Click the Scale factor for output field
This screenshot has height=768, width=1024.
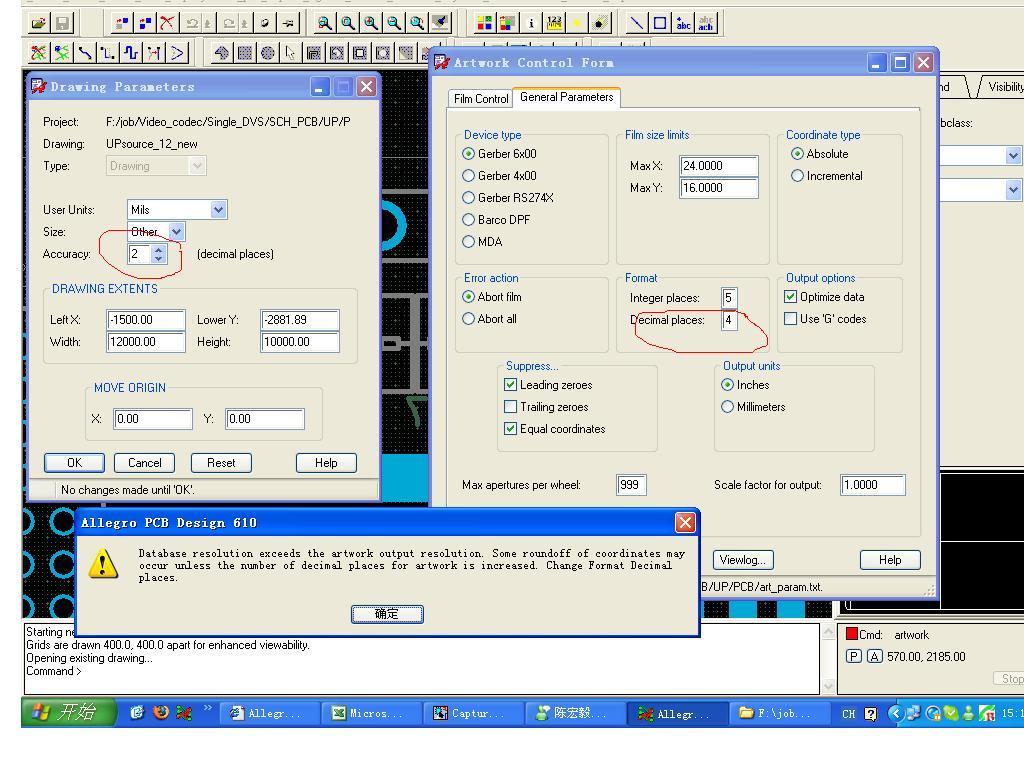click(x=872, y=485)
